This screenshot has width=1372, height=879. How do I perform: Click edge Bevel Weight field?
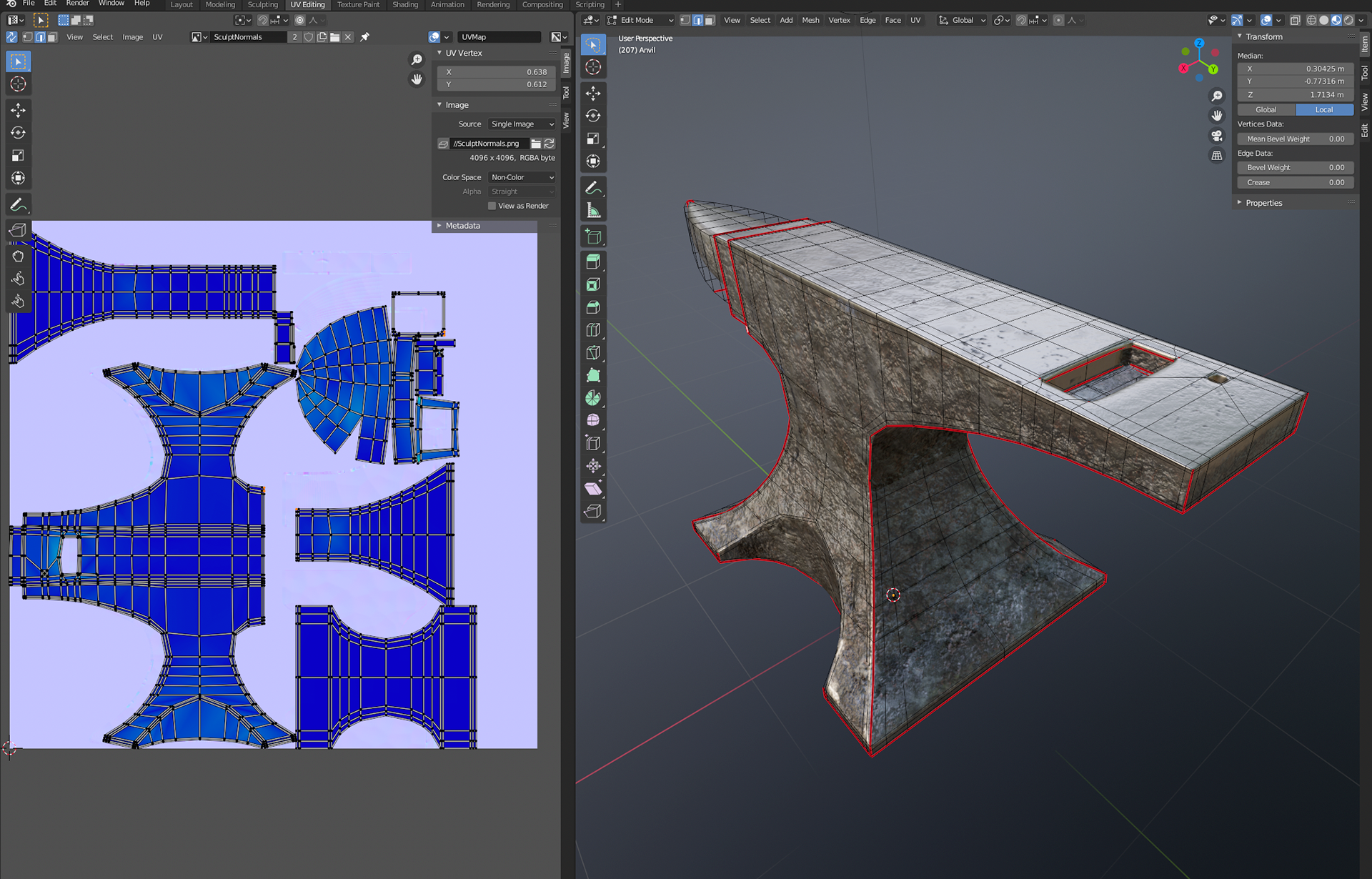[x=1296, y=168]
